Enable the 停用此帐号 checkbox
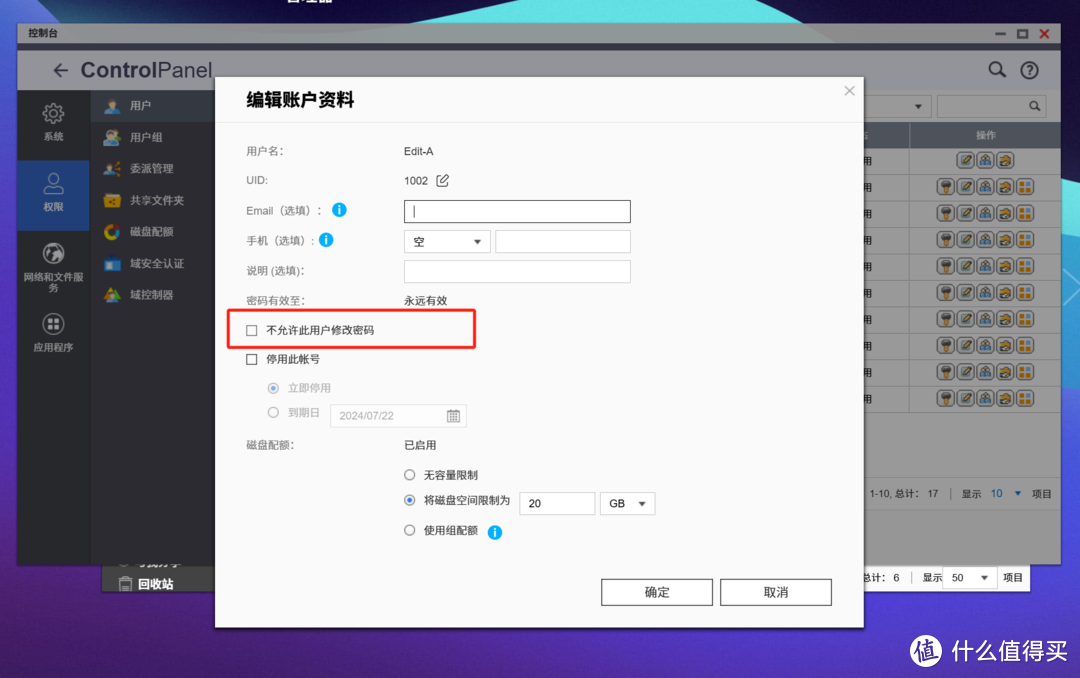The image size is (1080, 678). pyautogui.click(x=251, y=359)
